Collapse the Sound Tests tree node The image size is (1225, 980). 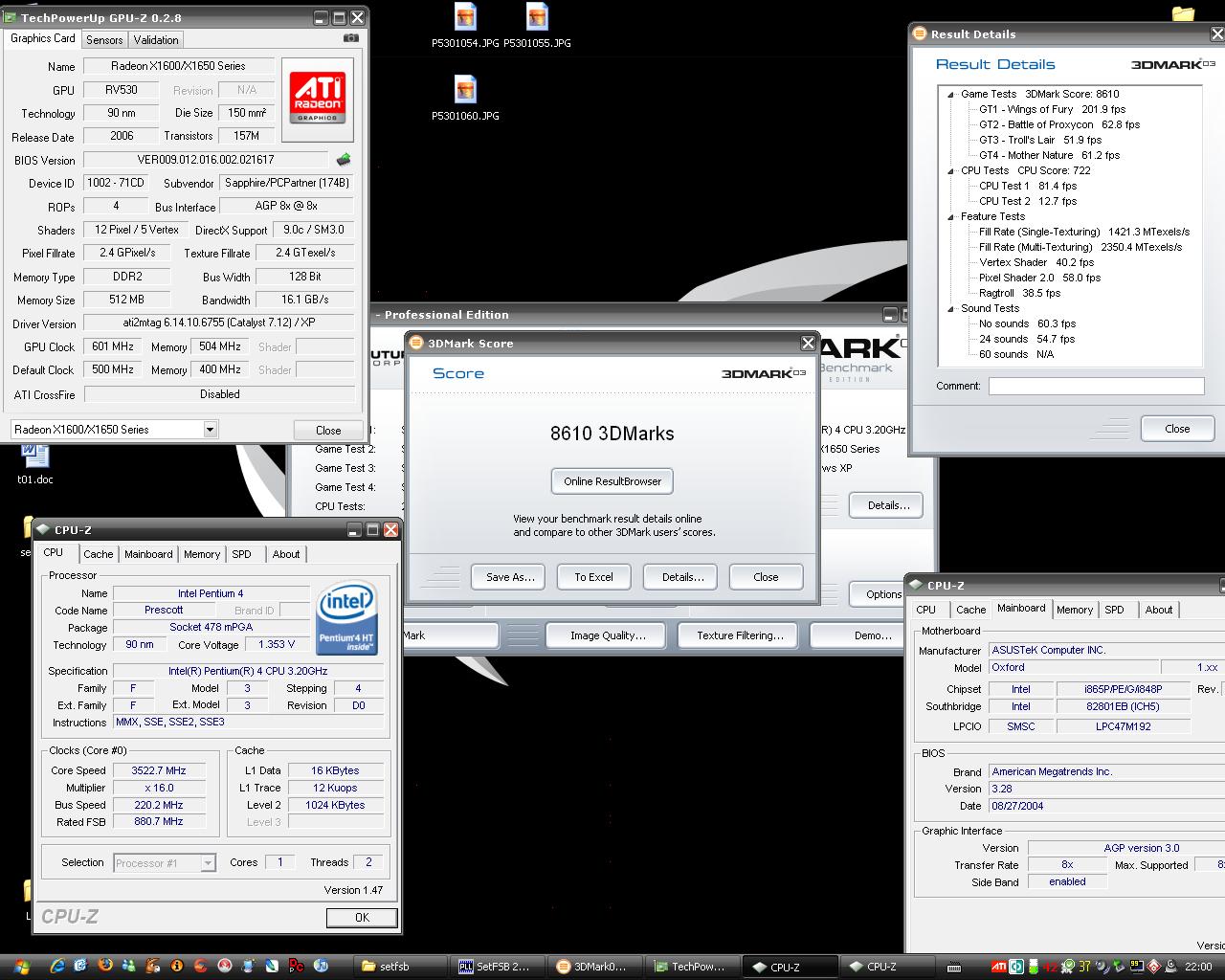tap(950, 308)
